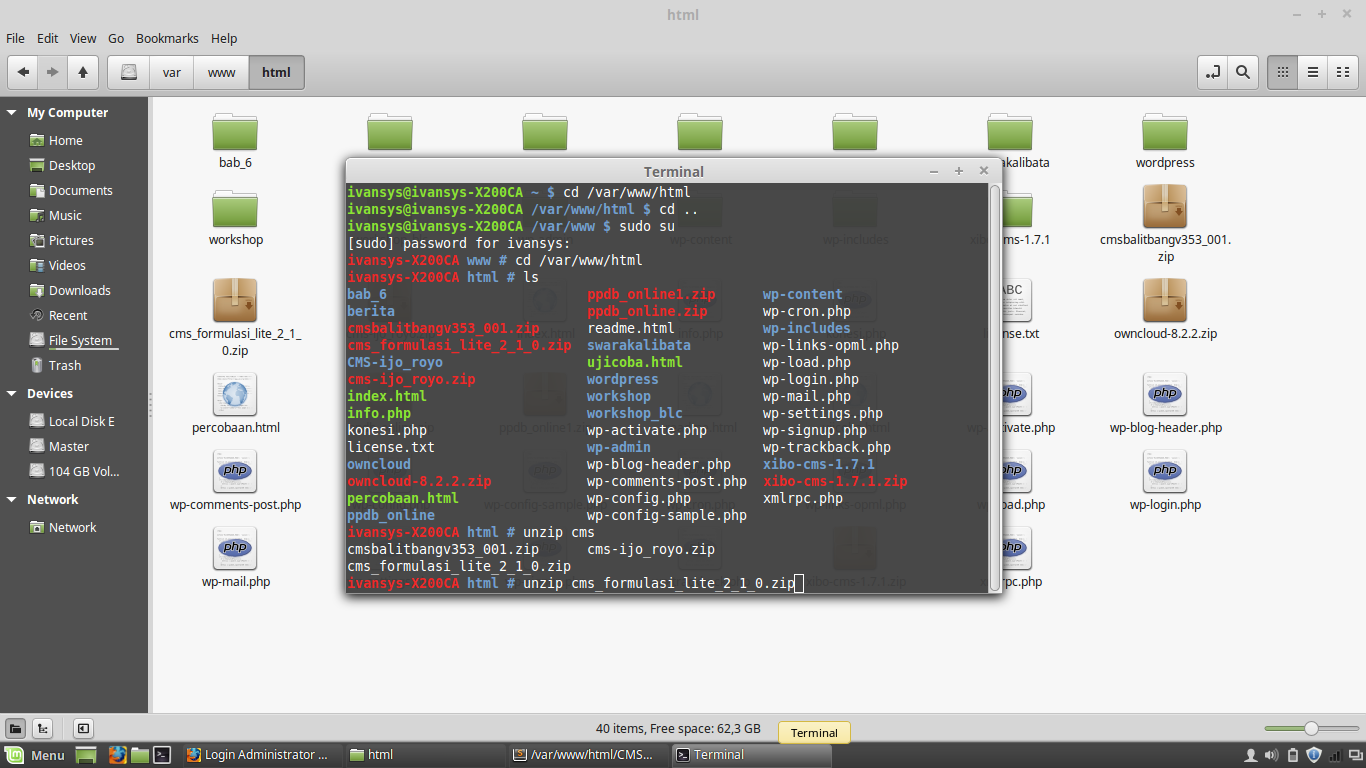This screenshot has height=768, width=1366.
Task: Go to Downloads in the sidebar
Action: 79,291
